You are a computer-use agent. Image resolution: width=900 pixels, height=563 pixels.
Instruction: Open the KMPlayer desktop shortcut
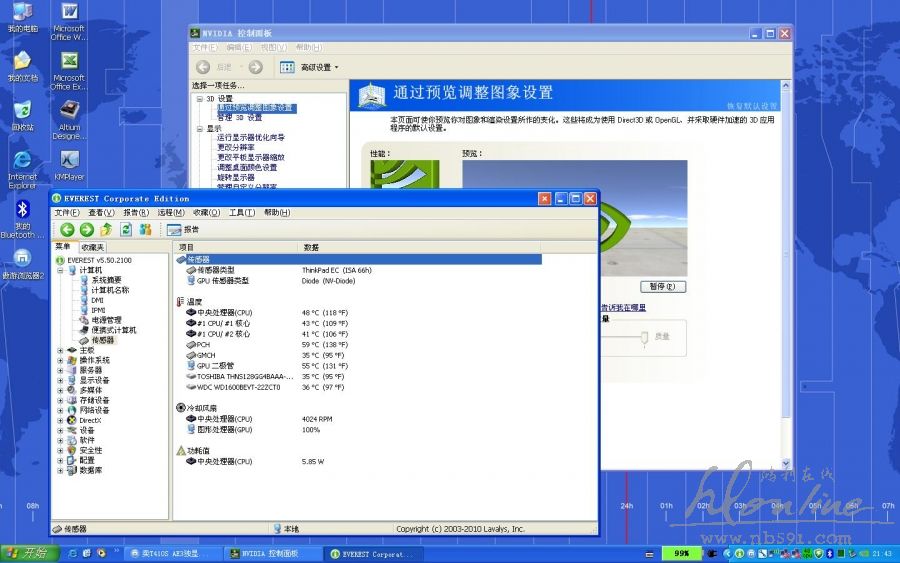(x=69, y=164)
